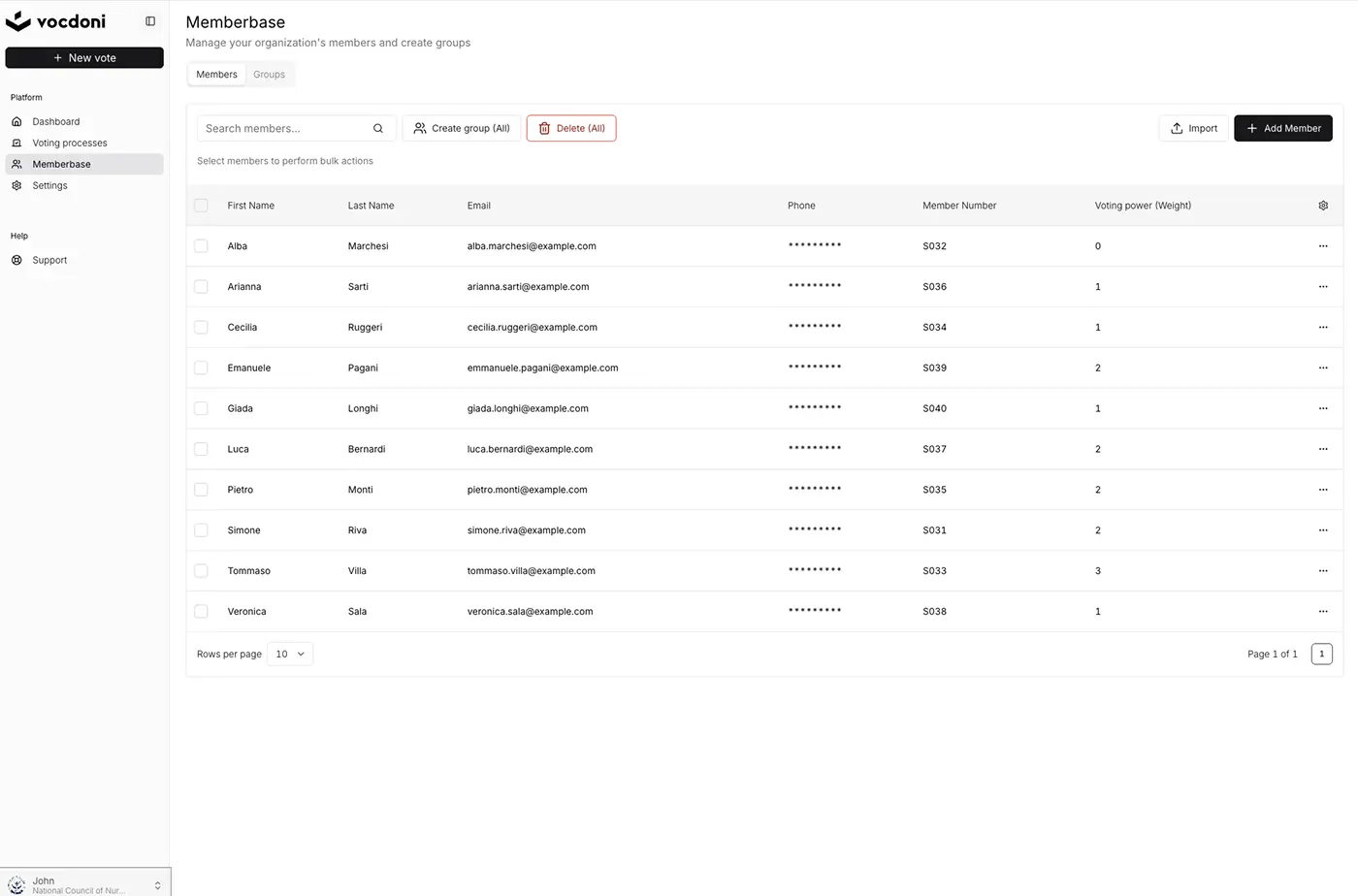Check the box next to Pietro Monti
Image resolution: width=1358 pixels, height=896 pixels.
click(201, 490)
